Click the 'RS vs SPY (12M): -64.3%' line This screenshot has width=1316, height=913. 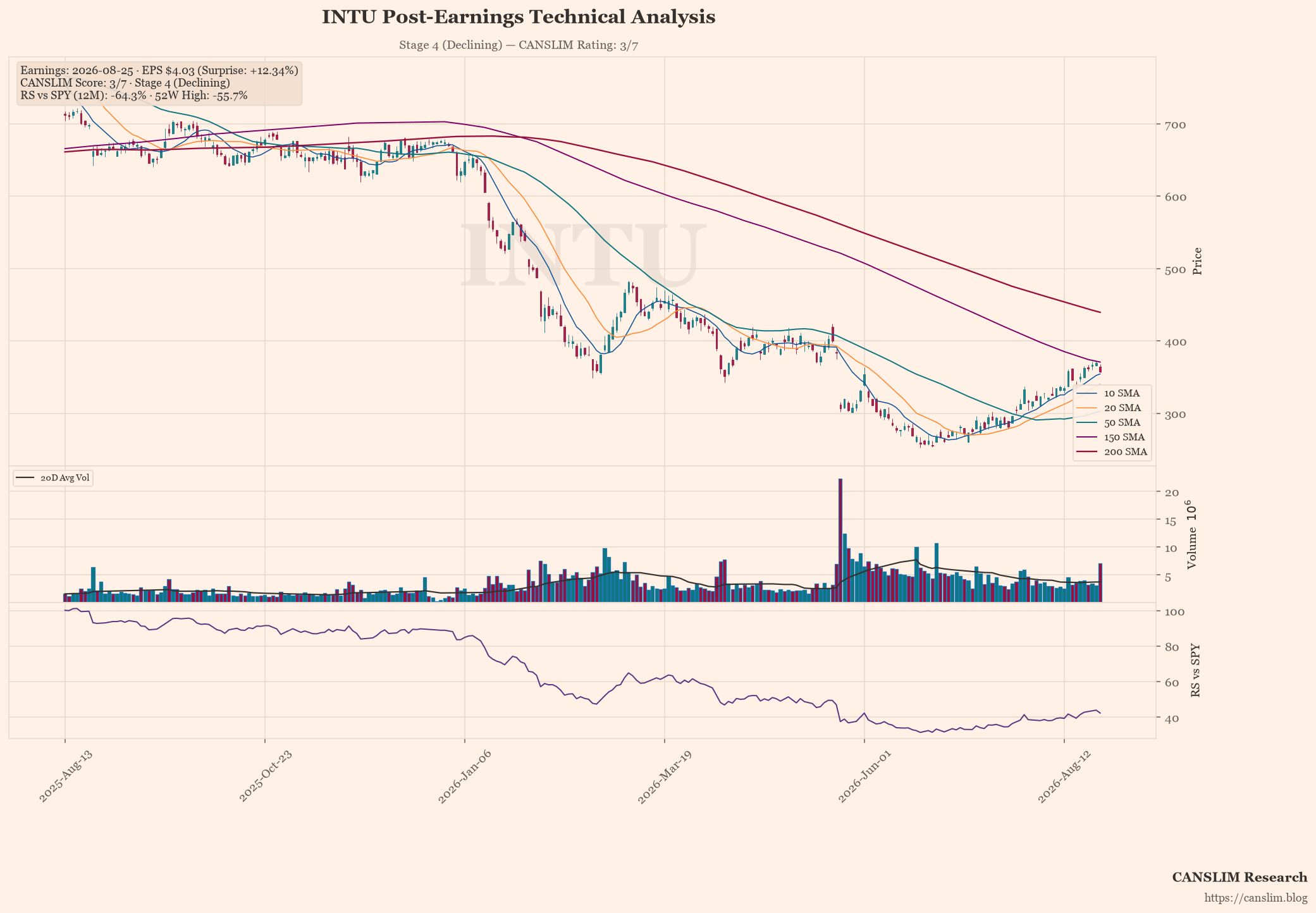(x=134, y=95)
